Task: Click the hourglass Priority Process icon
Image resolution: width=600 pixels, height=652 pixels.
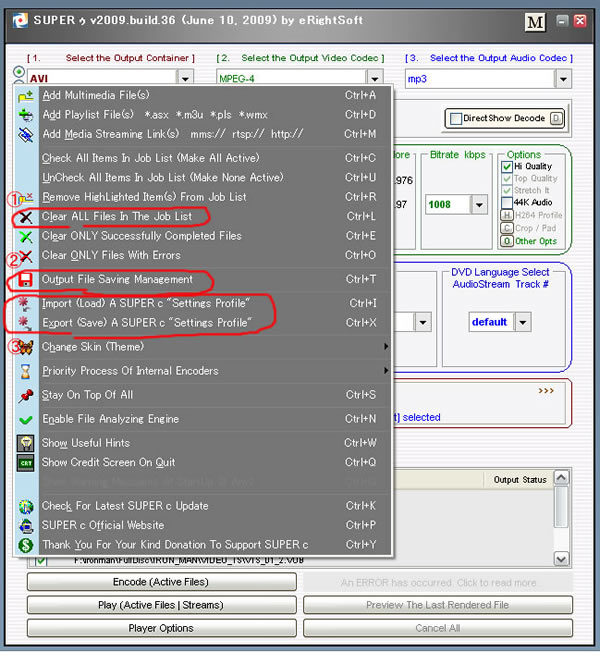Action: (26, 371)
